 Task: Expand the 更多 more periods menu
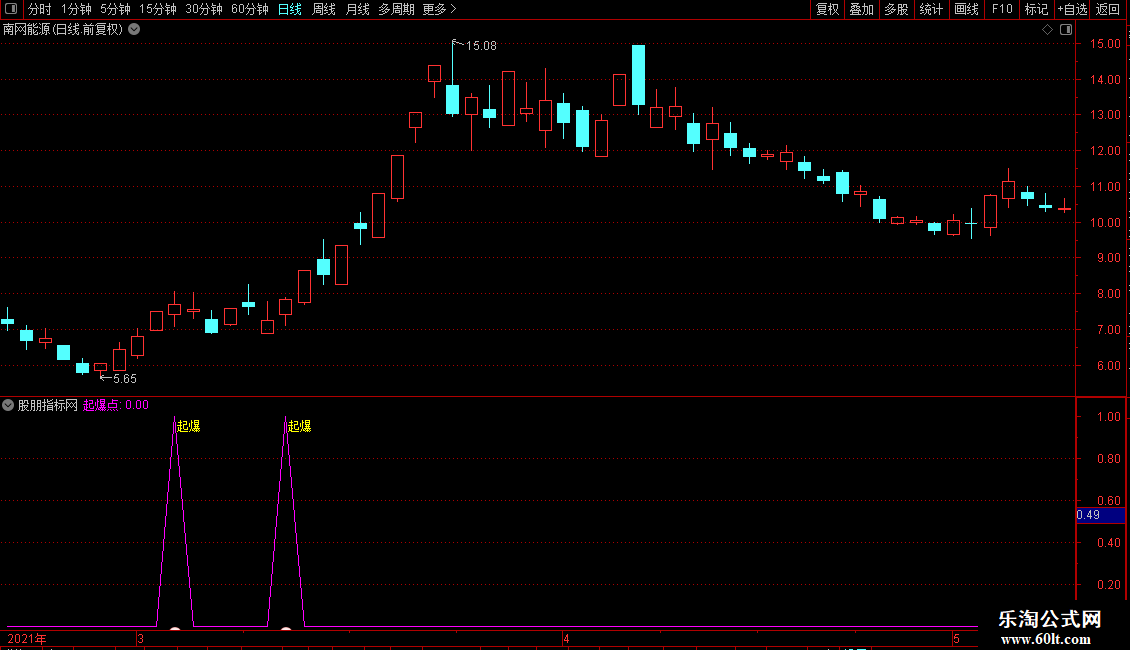click(x=440, y=9)
